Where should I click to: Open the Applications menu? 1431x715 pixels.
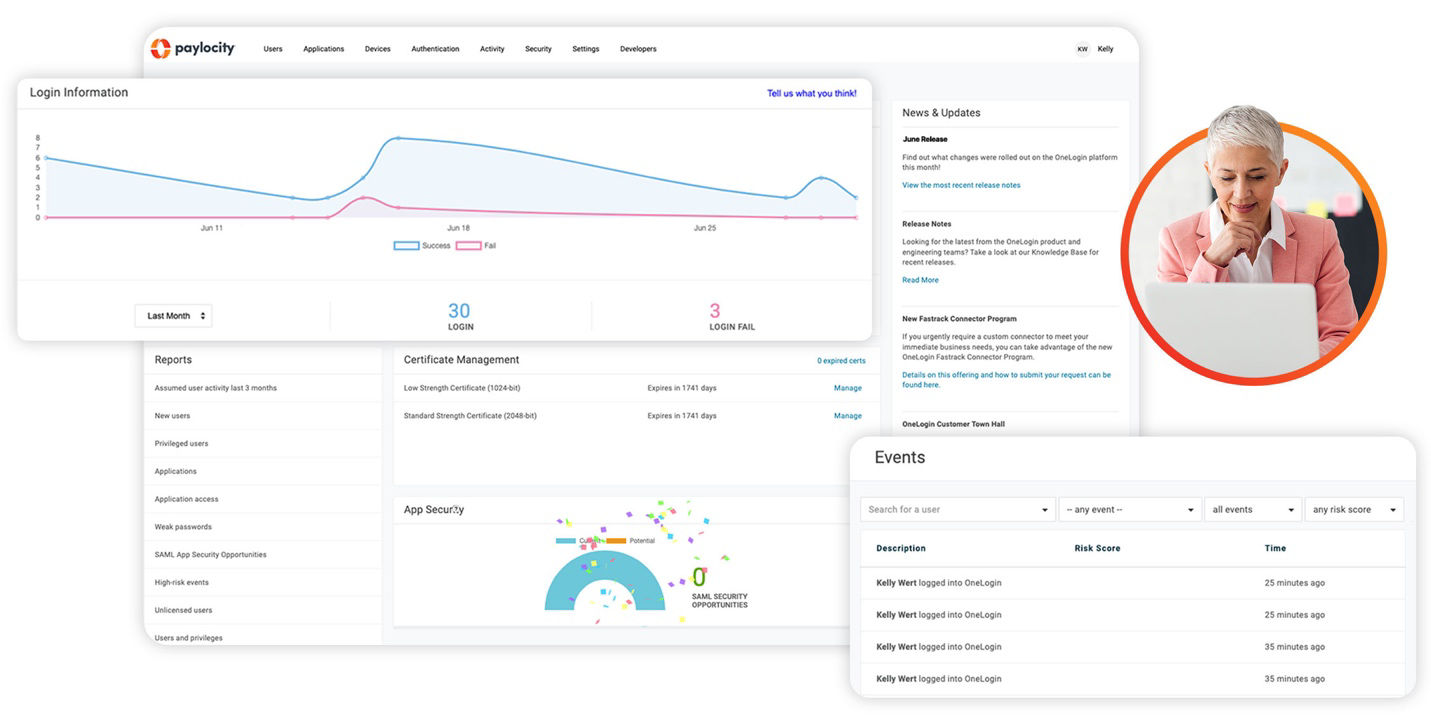coord(323,49)
